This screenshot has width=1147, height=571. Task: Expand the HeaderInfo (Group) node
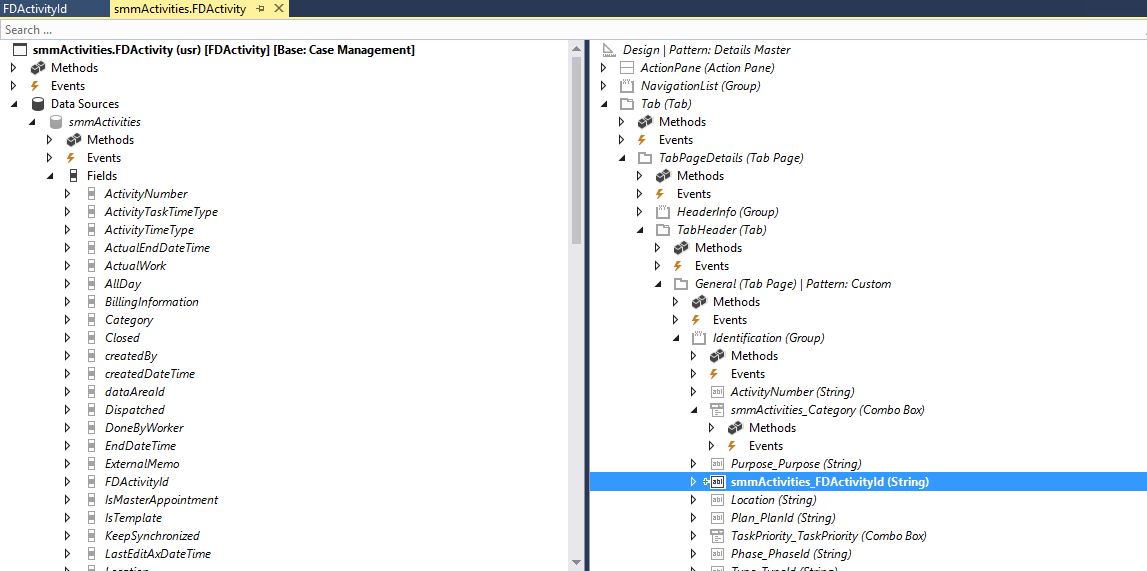click(x=639, y=212)
